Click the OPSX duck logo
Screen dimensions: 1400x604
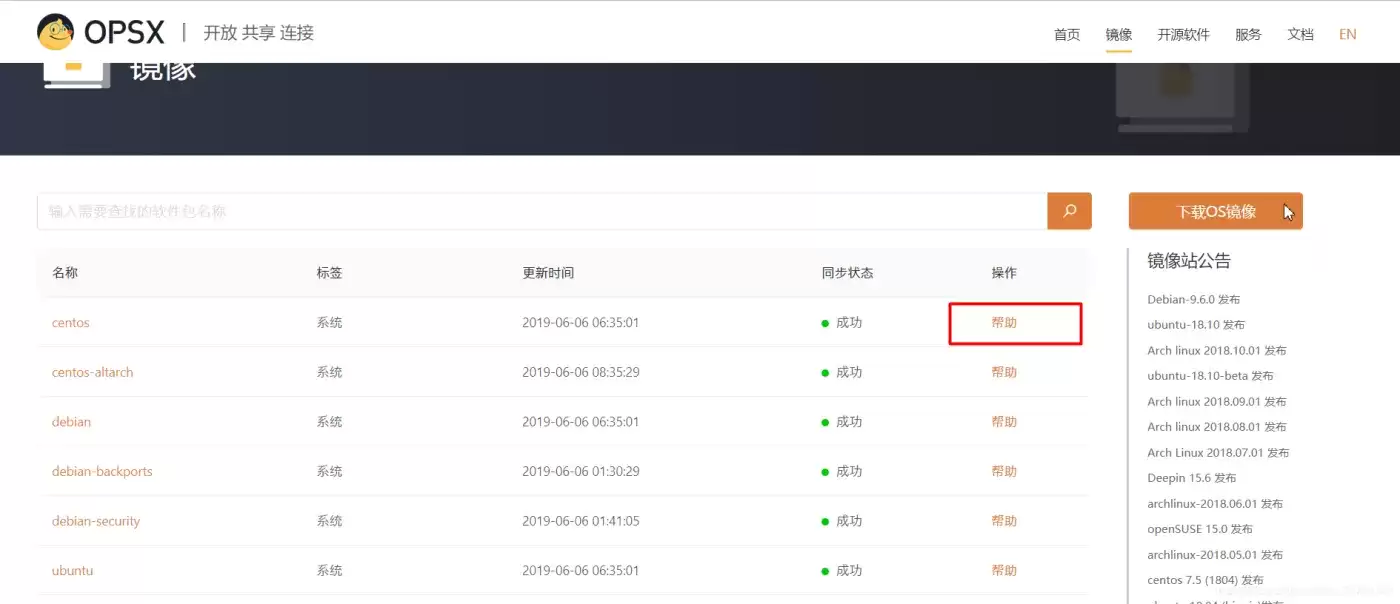[x=55, y=32]
